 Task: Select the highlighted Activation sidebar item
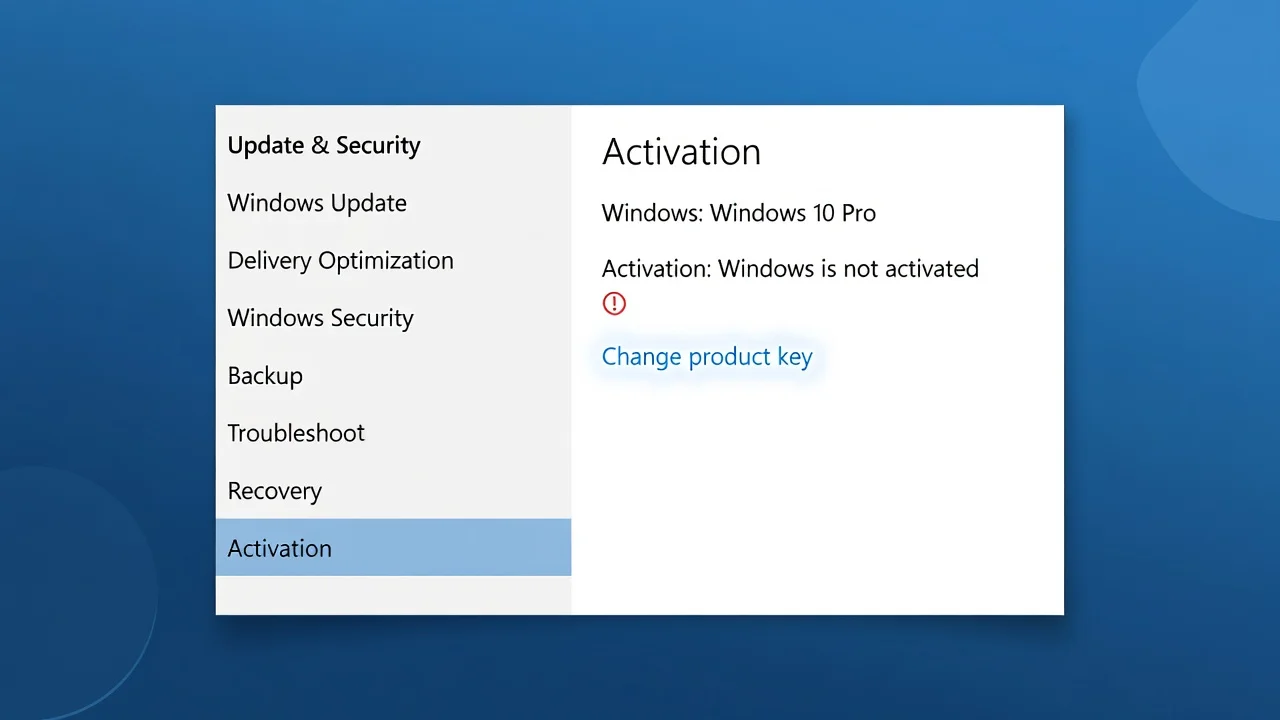(393, 548)
